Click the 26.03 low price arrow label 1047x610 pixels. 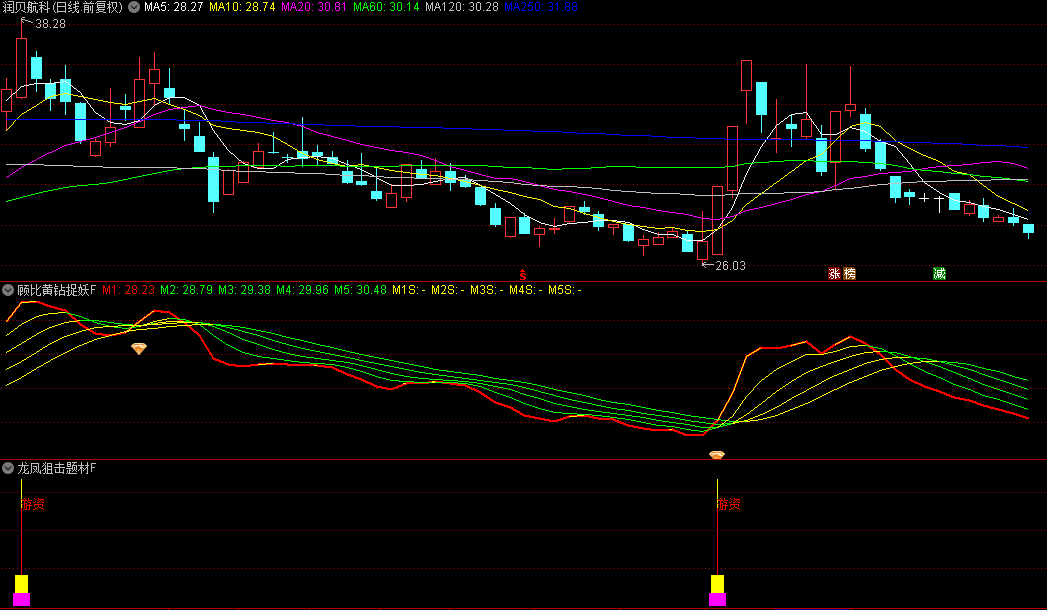coord(724,265)
